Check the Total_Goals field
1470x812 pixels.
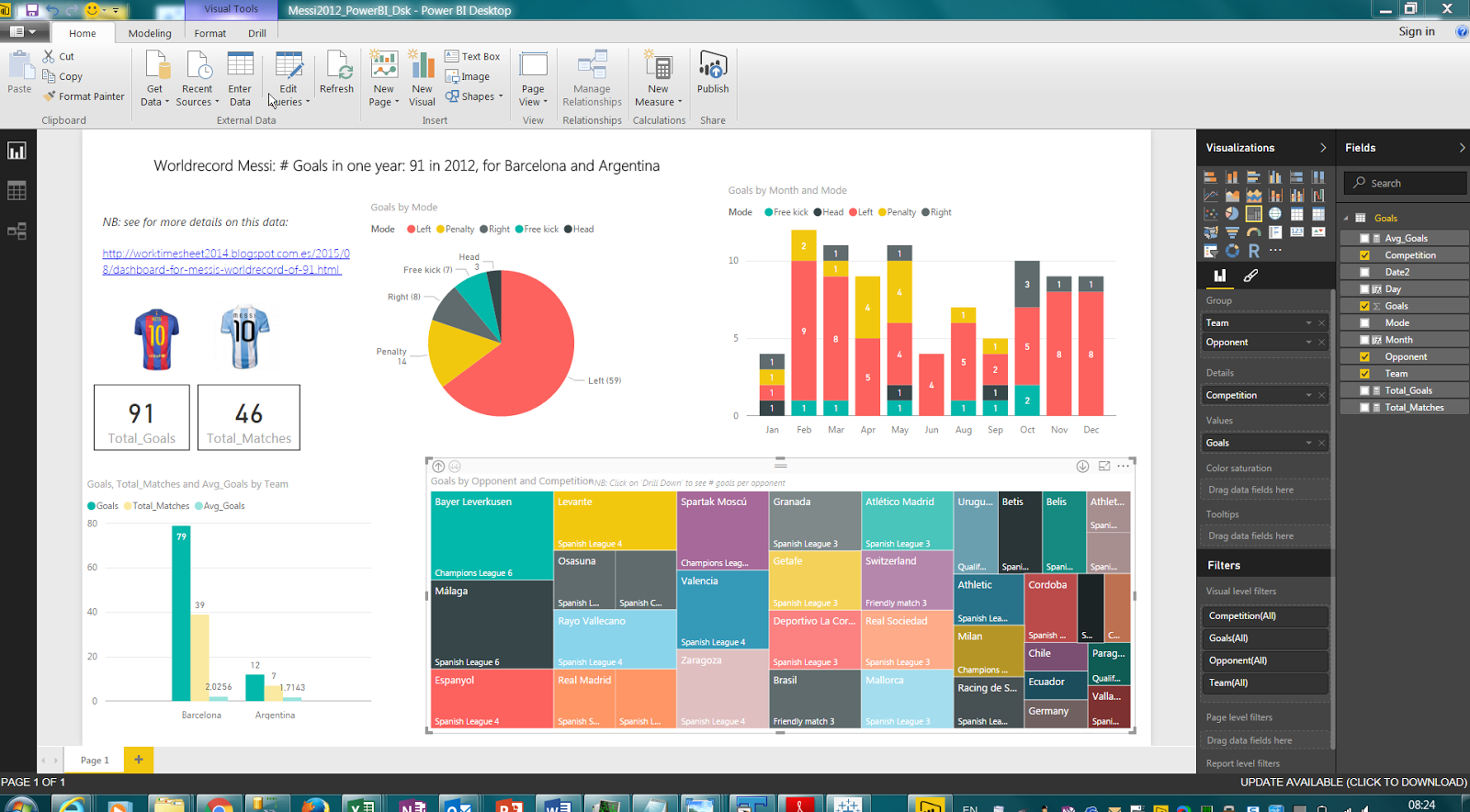(x=1364, y=390)
